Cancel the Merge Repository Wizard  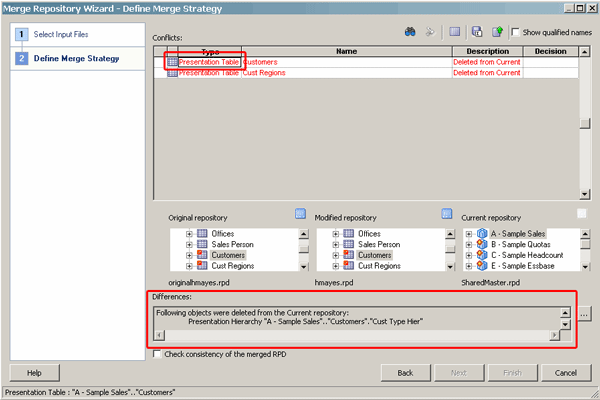[x=566, y=373]
